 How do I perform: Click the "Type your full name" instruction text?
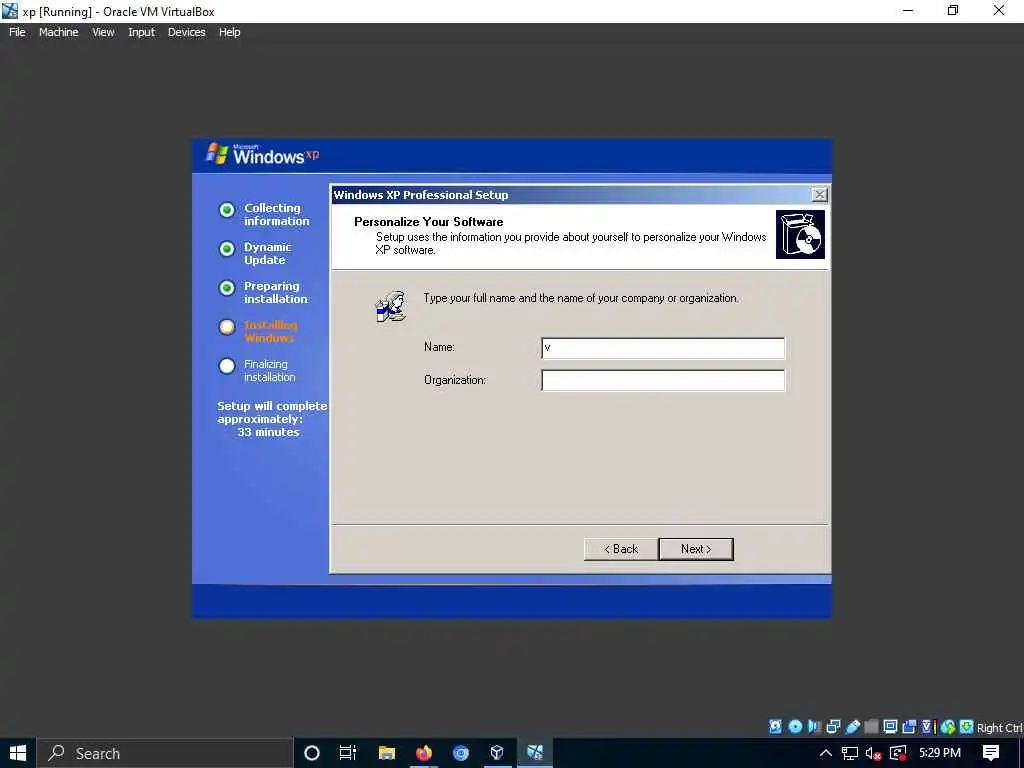[581, 298]
